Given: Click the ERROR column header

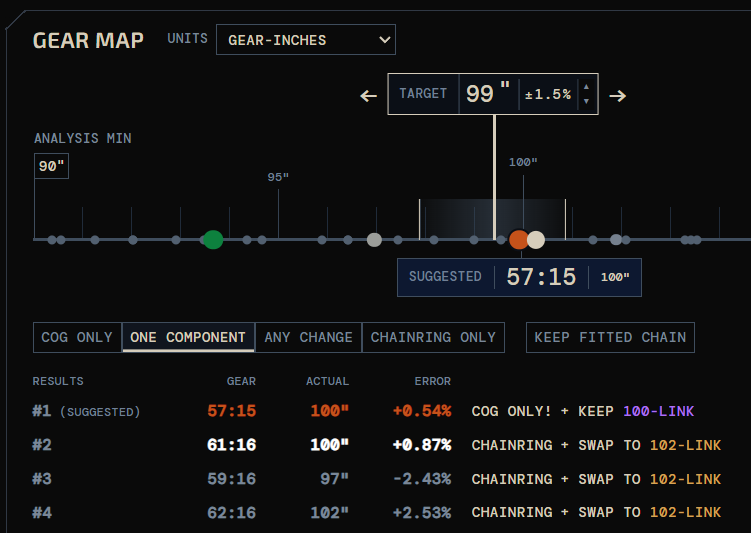Looking at the screenshot, I should click(432, 381).
